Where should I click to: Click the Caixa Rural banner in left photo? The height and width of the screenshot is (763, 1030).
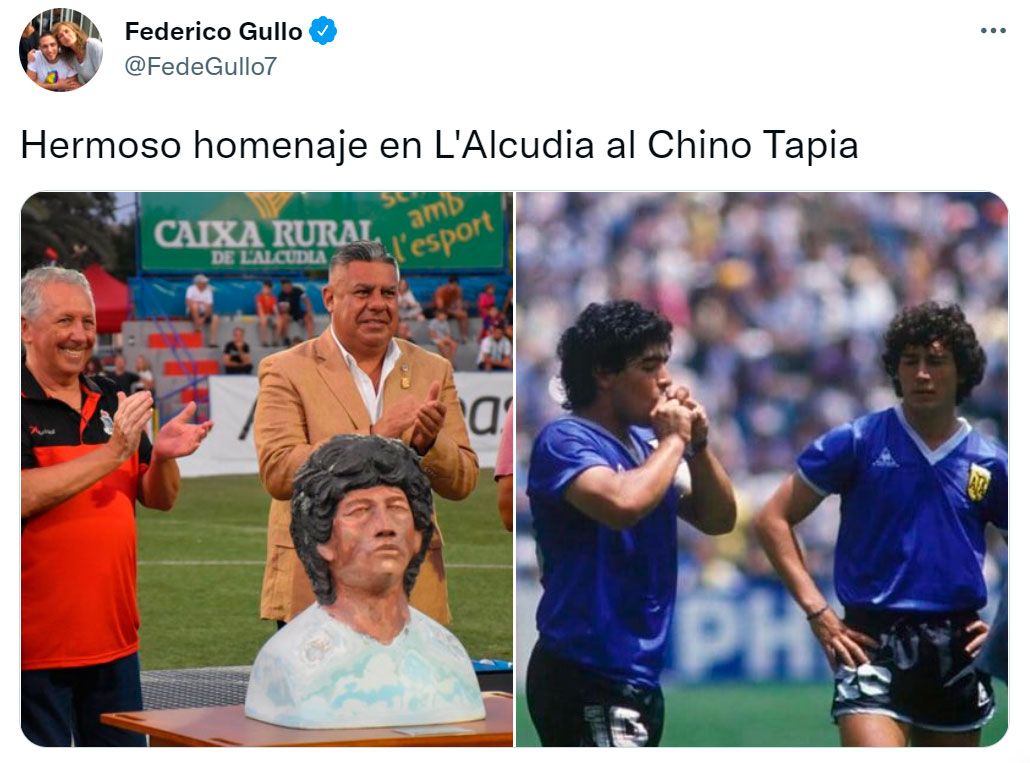[322, 231]
